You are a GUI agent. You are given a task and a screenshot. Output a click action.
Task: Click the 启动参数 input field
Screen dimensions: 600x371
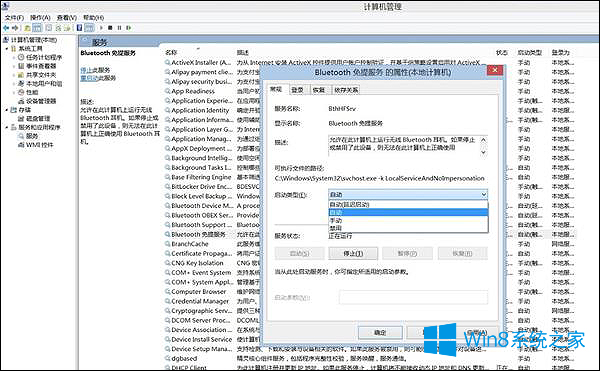coord(413,297)
